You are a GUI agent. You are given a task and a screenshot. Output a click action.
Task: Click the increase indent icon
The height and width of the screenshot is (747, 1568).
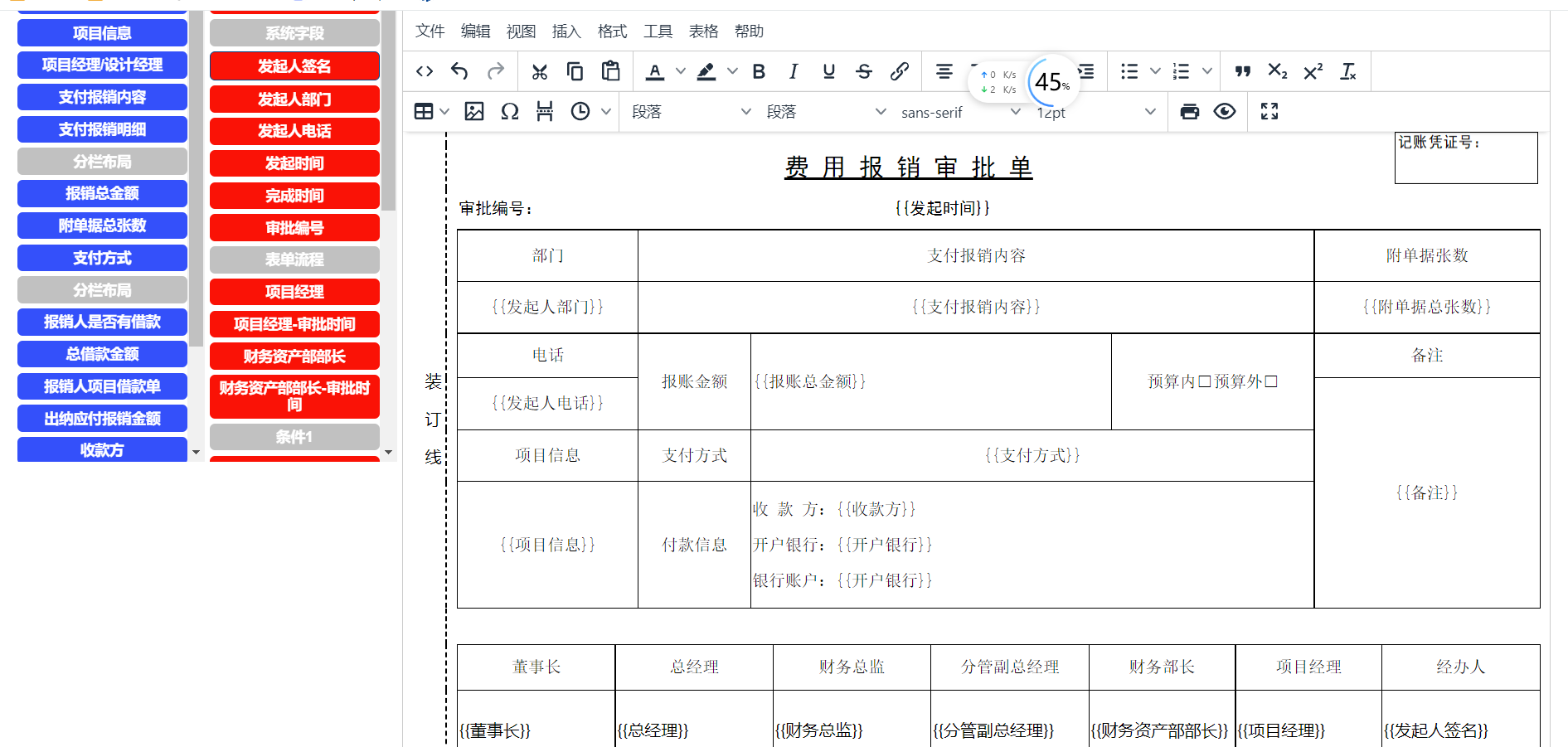point(1087,72)
